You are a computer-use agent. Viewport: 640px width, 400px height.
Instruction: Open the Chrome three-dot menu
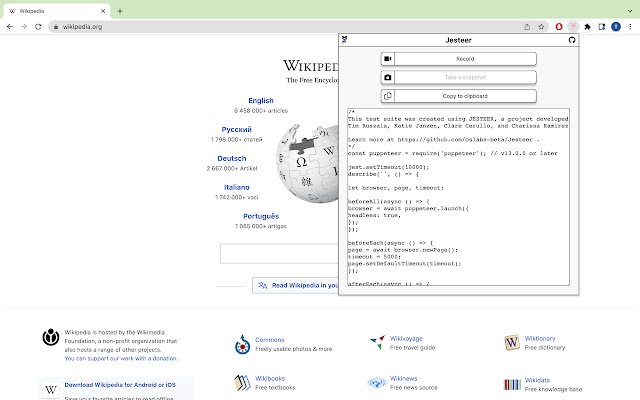coord(630,27)
